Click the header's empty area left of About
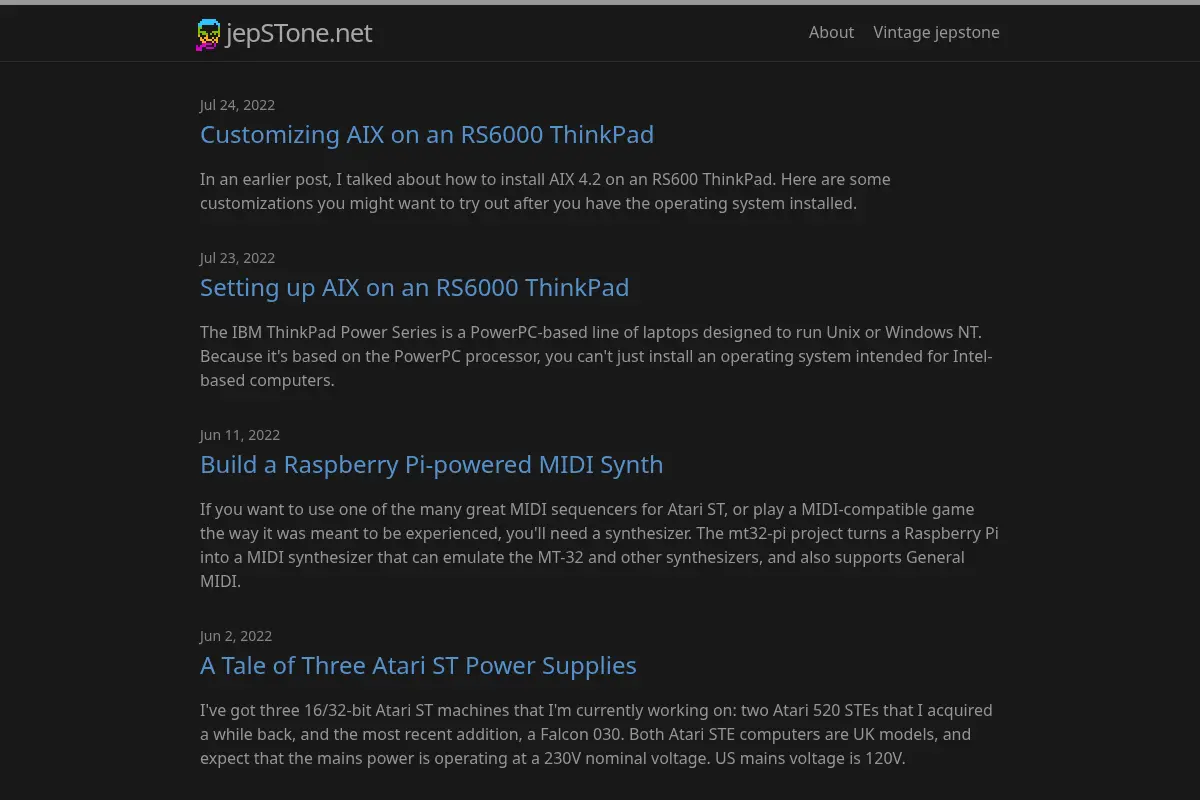Screen dimensions: 1200x800 [590, 33]
